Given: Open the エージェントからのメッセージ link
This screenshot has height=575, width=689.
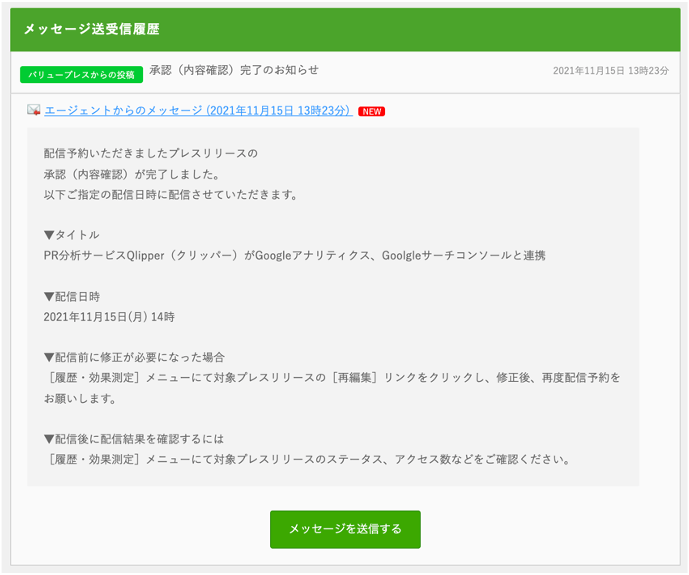Looking at the screenshot, I should click(x=198, y=110).
